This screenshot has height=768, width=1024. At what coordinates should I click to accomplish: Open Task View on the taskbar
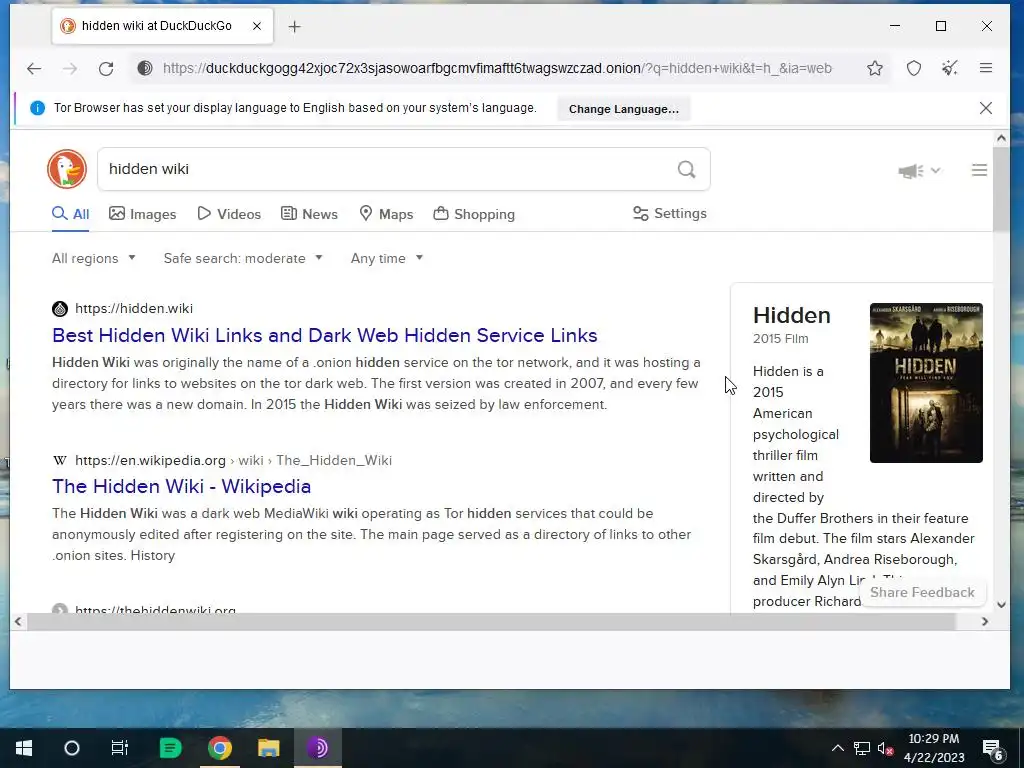point(120,748)
